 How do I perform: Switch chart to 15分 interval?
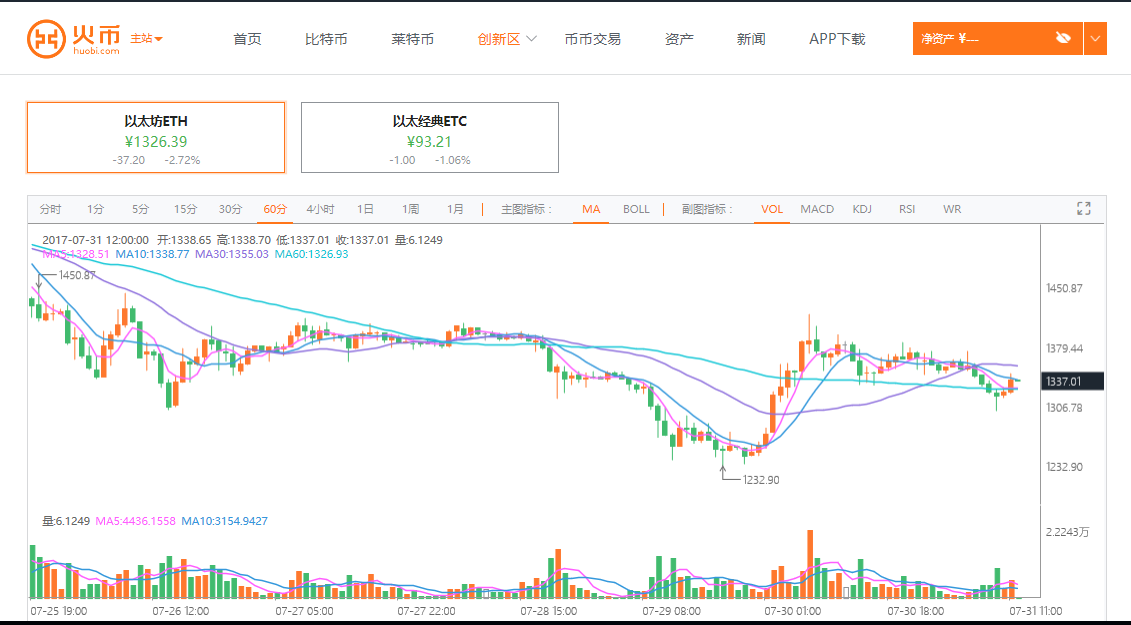185,209
